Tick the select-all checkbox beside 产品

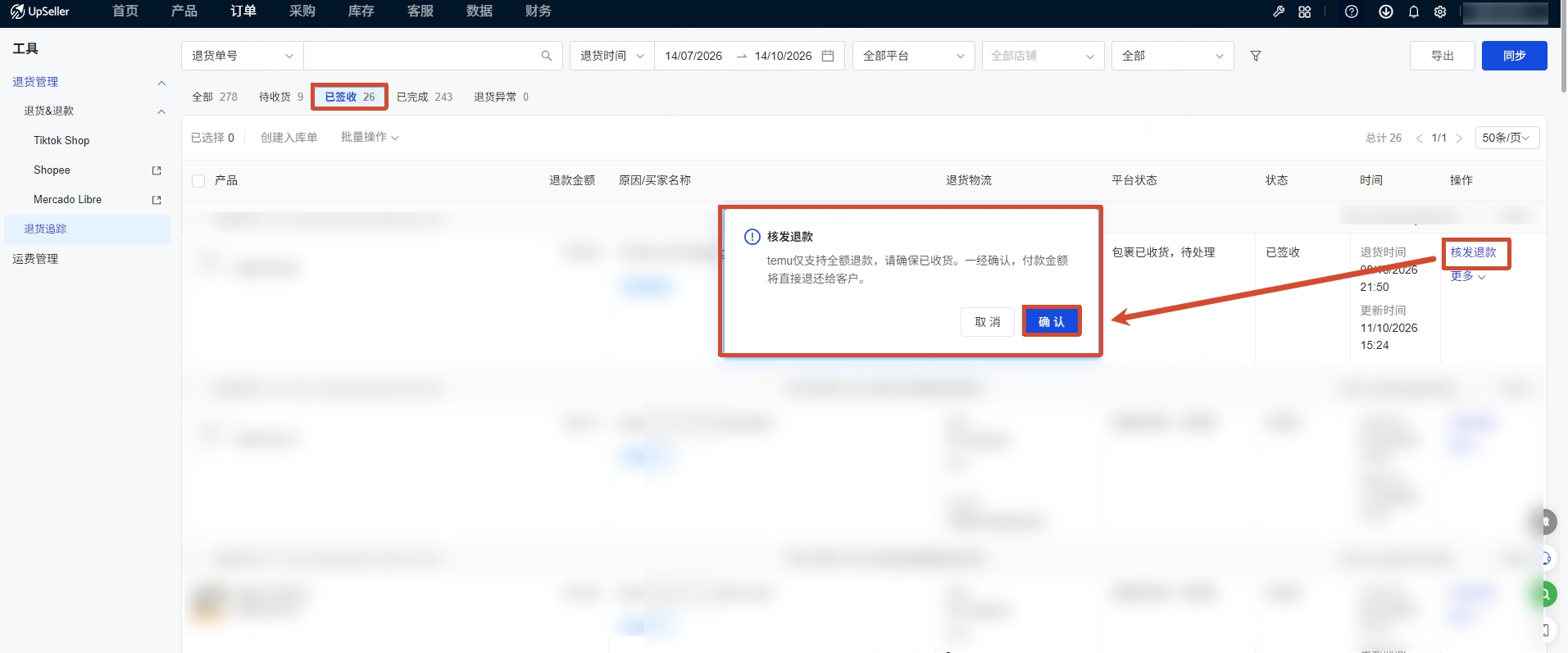(x=198, y=181)
